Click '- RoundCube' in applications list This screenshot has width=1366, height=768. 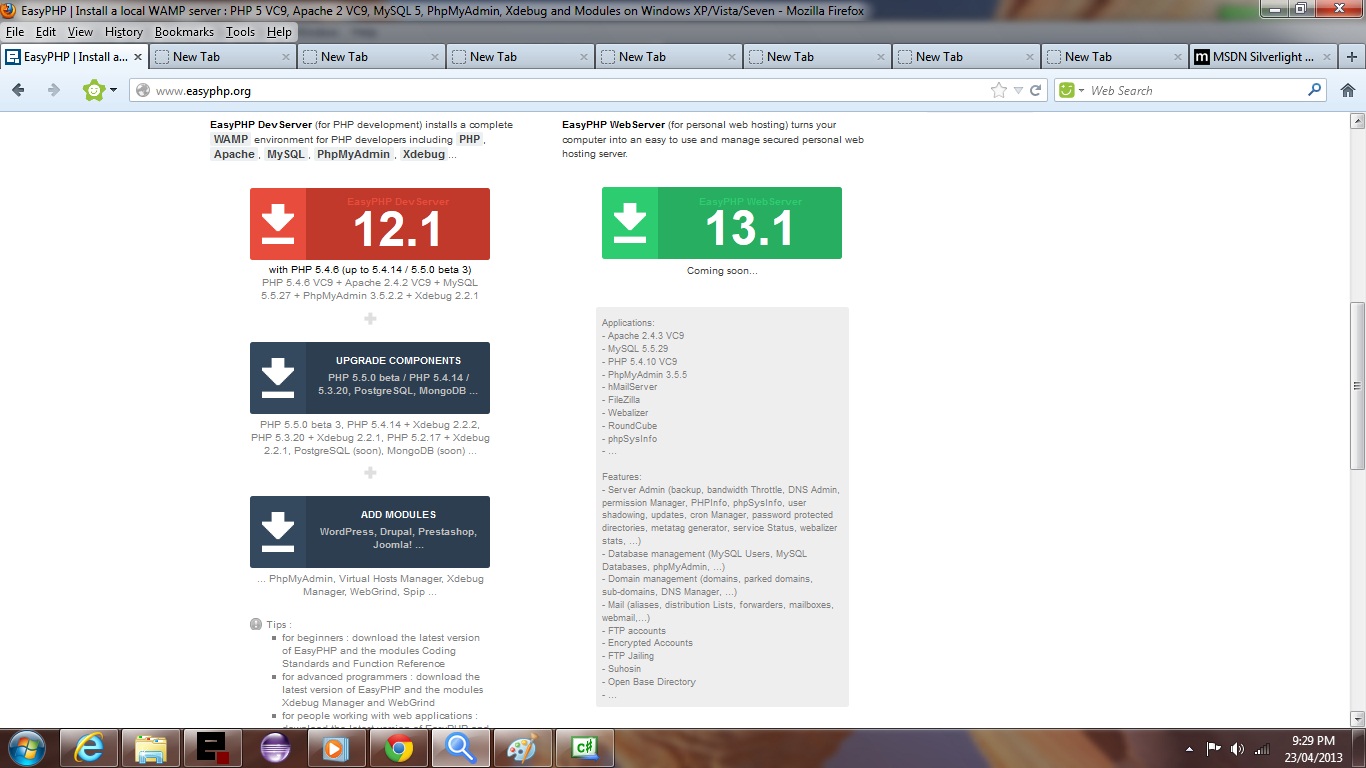pyautogui.click(x=629, y=426)
